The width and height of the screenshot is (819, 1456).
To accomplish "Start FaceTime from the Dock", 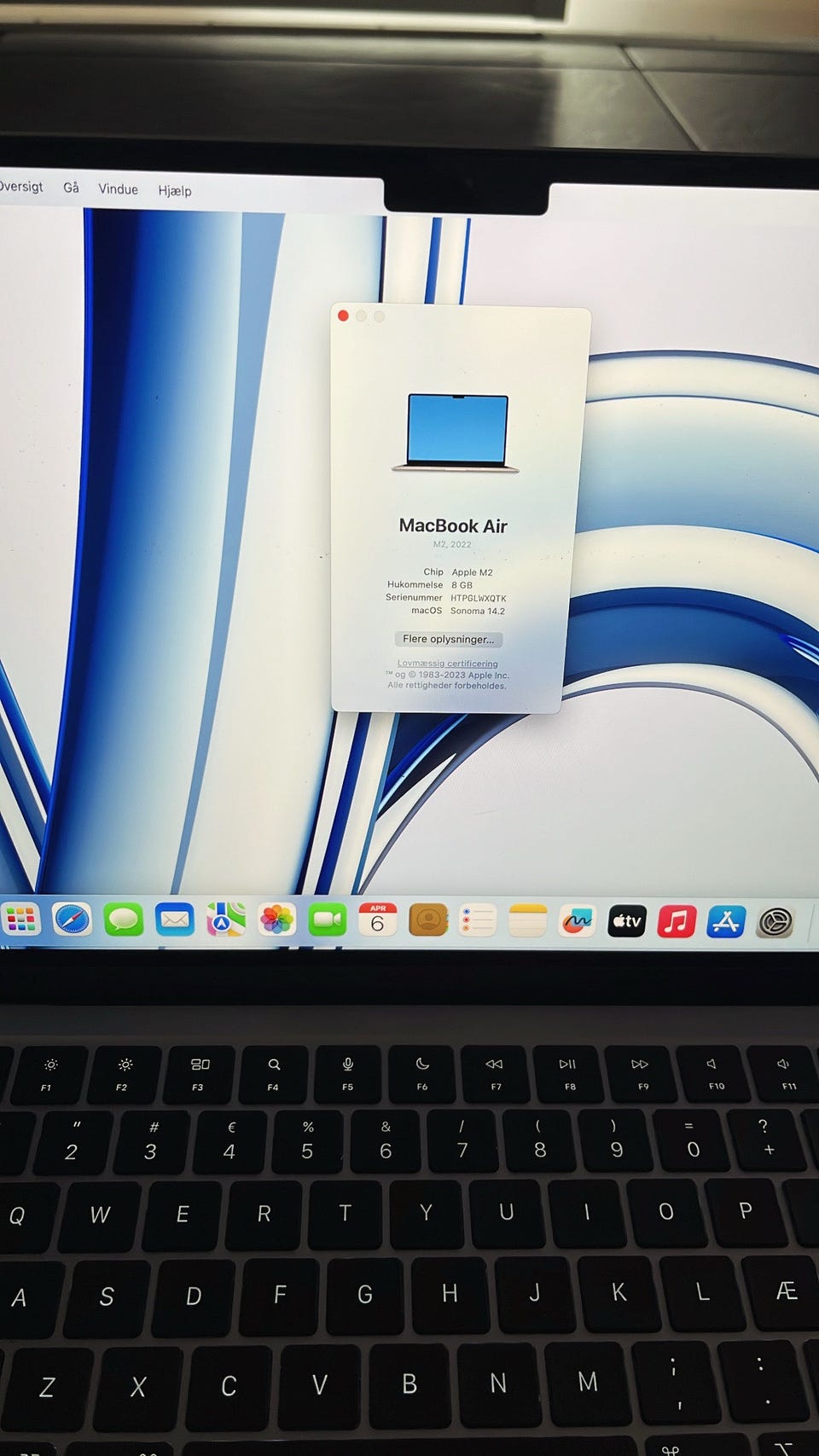I will coord(327,920).
